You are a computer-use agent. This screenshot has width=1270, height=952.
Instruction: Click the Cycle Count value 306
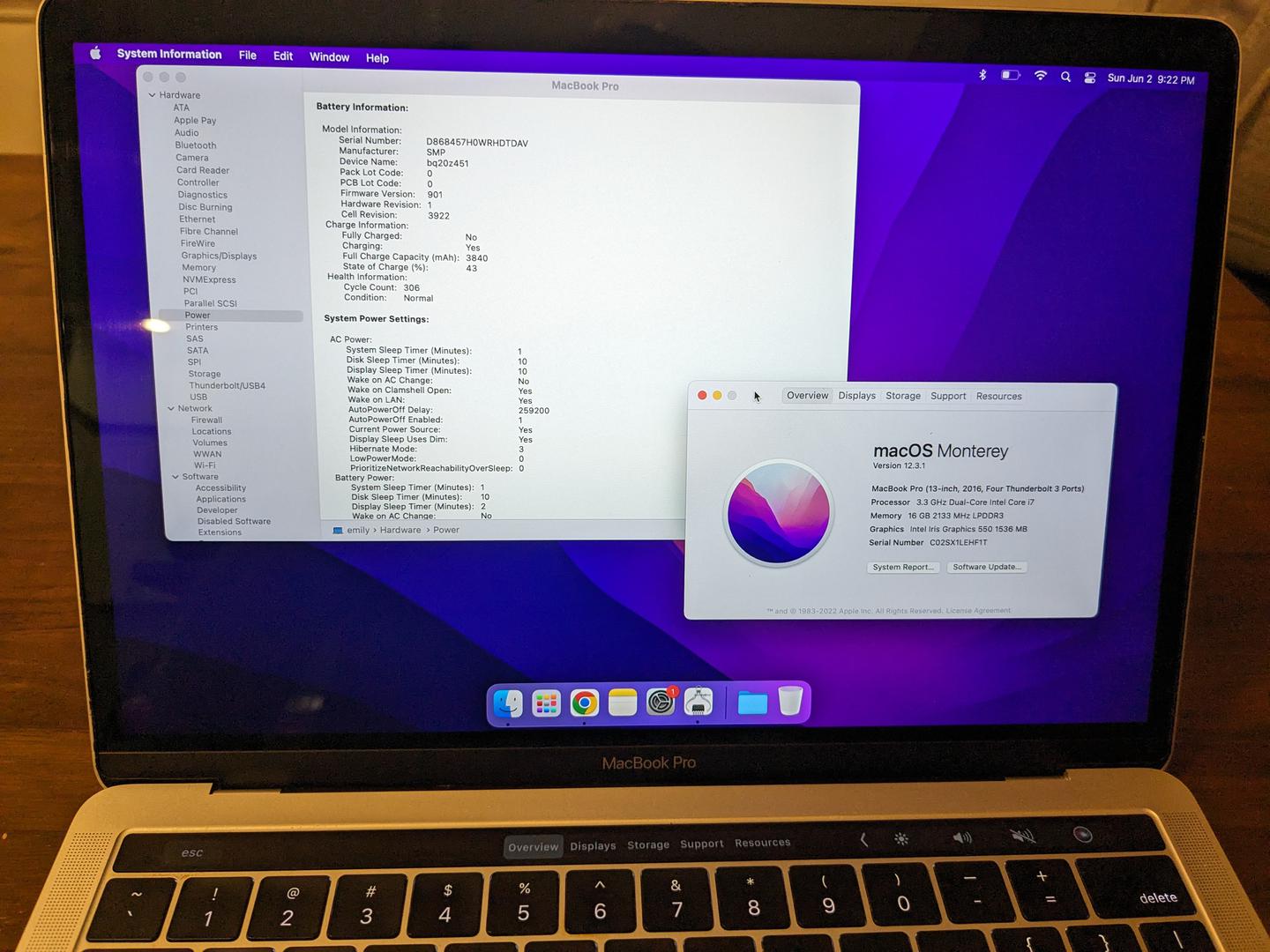[412, 287]
